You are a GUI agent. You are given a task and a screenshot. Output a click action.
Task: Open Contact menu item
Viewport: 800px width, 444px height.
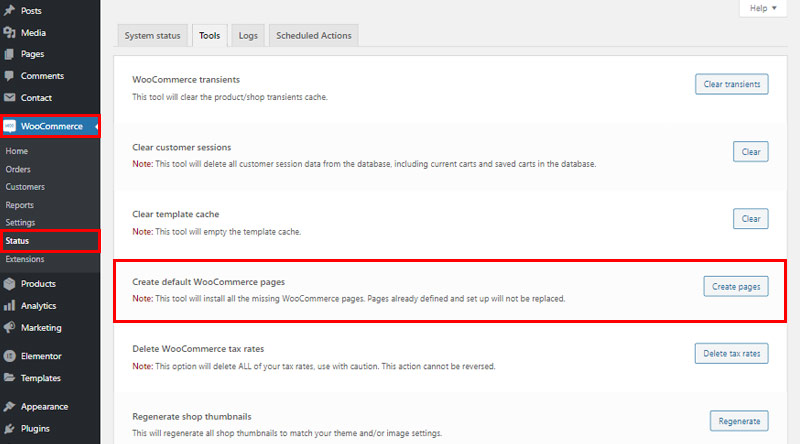coord(36,97)
